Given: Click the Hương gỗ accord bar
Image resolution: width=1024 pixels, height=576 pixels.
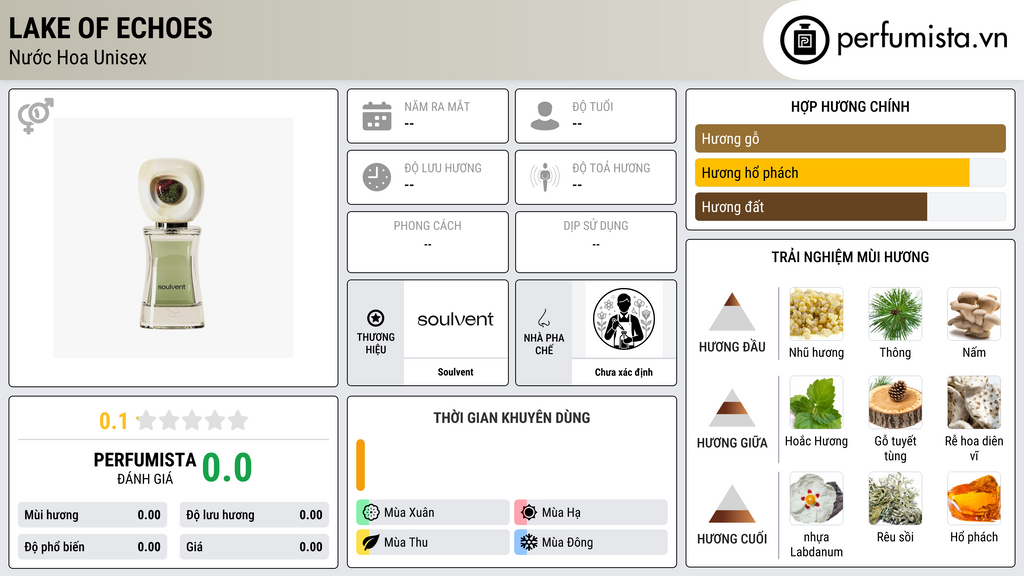Looking at the screenshot, I should click(x=850, y=138).
